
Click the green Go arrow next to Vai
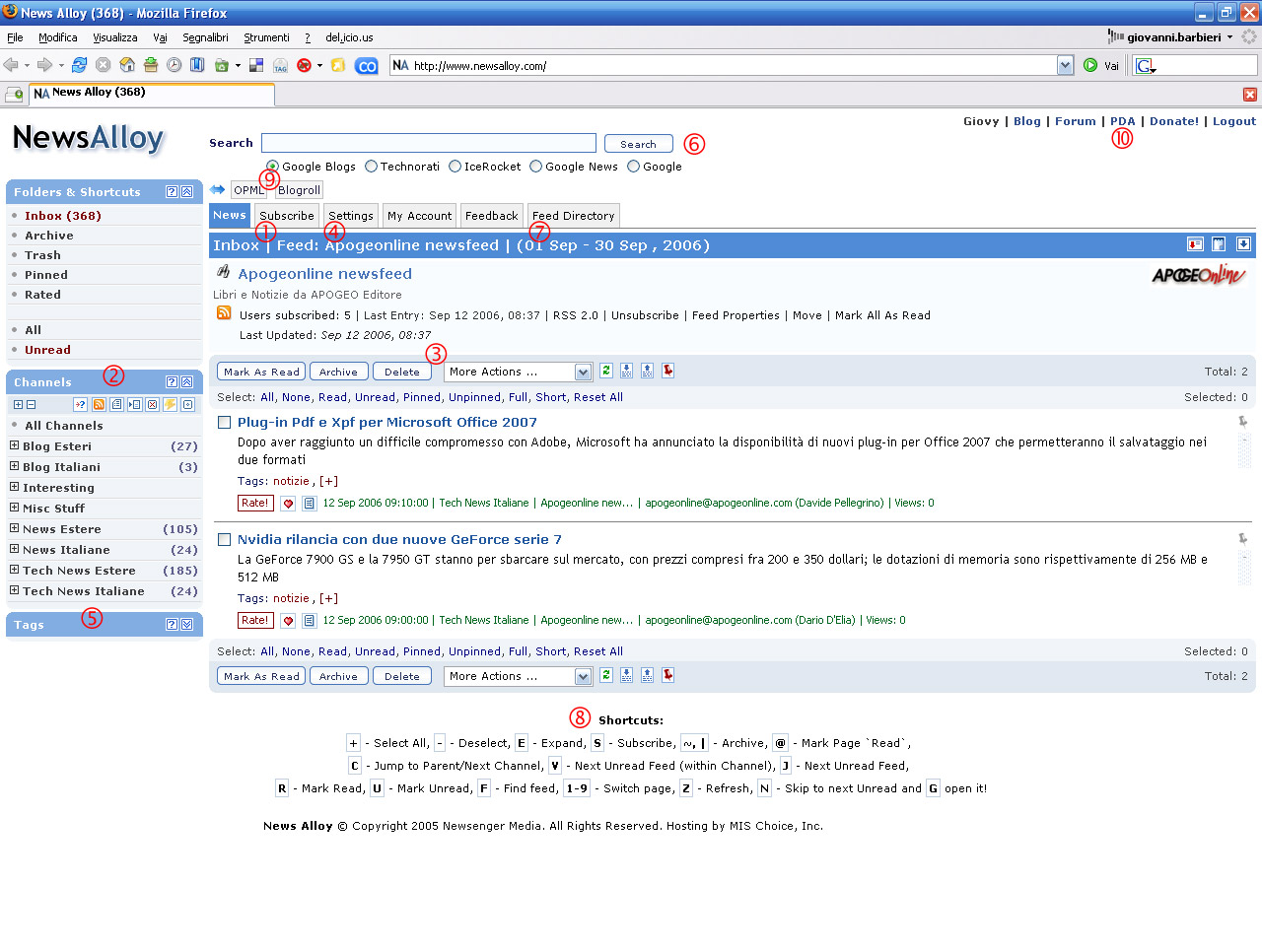tap(1090, 65)
